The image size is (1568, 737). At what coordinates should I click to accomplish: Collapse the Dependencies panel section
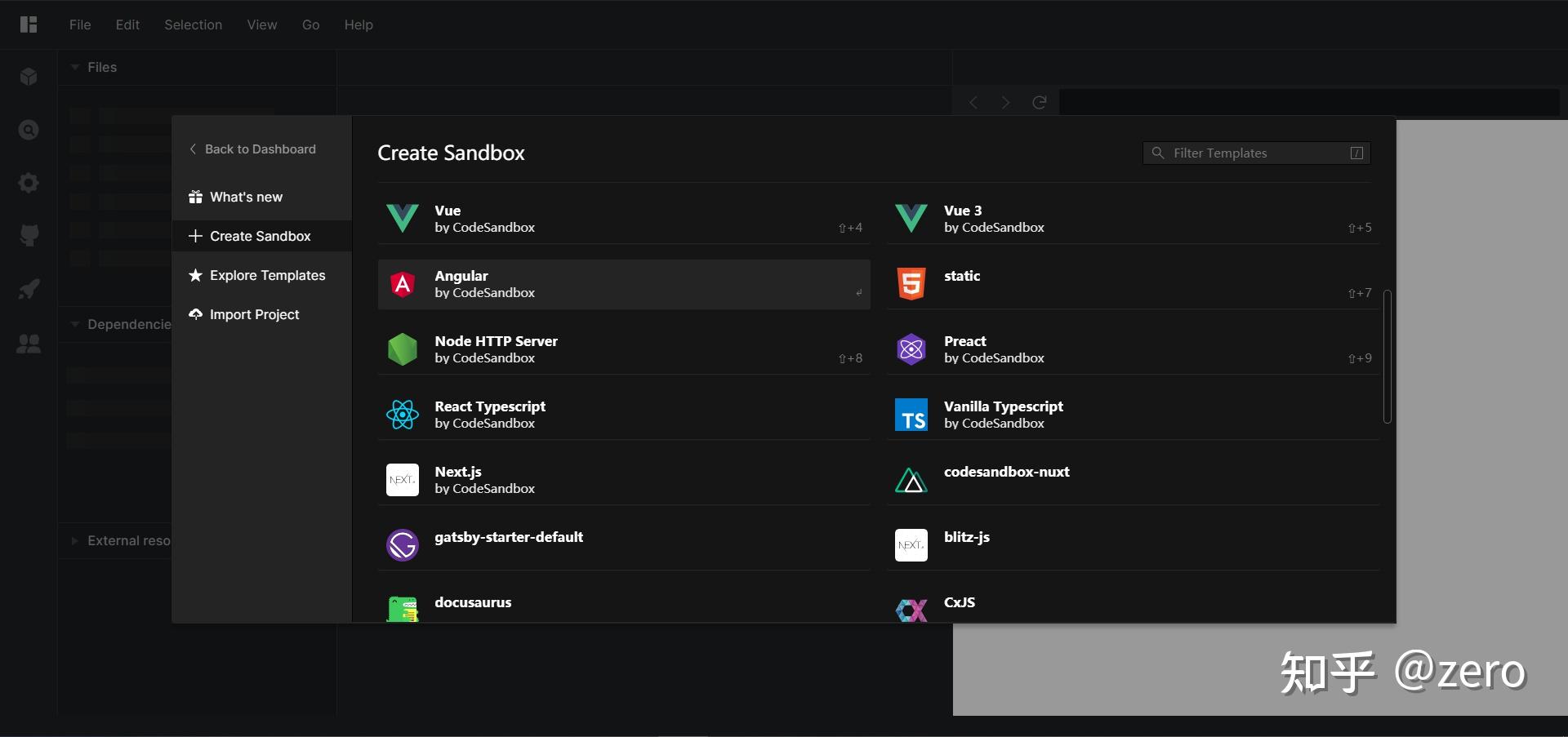pos(75,324)
